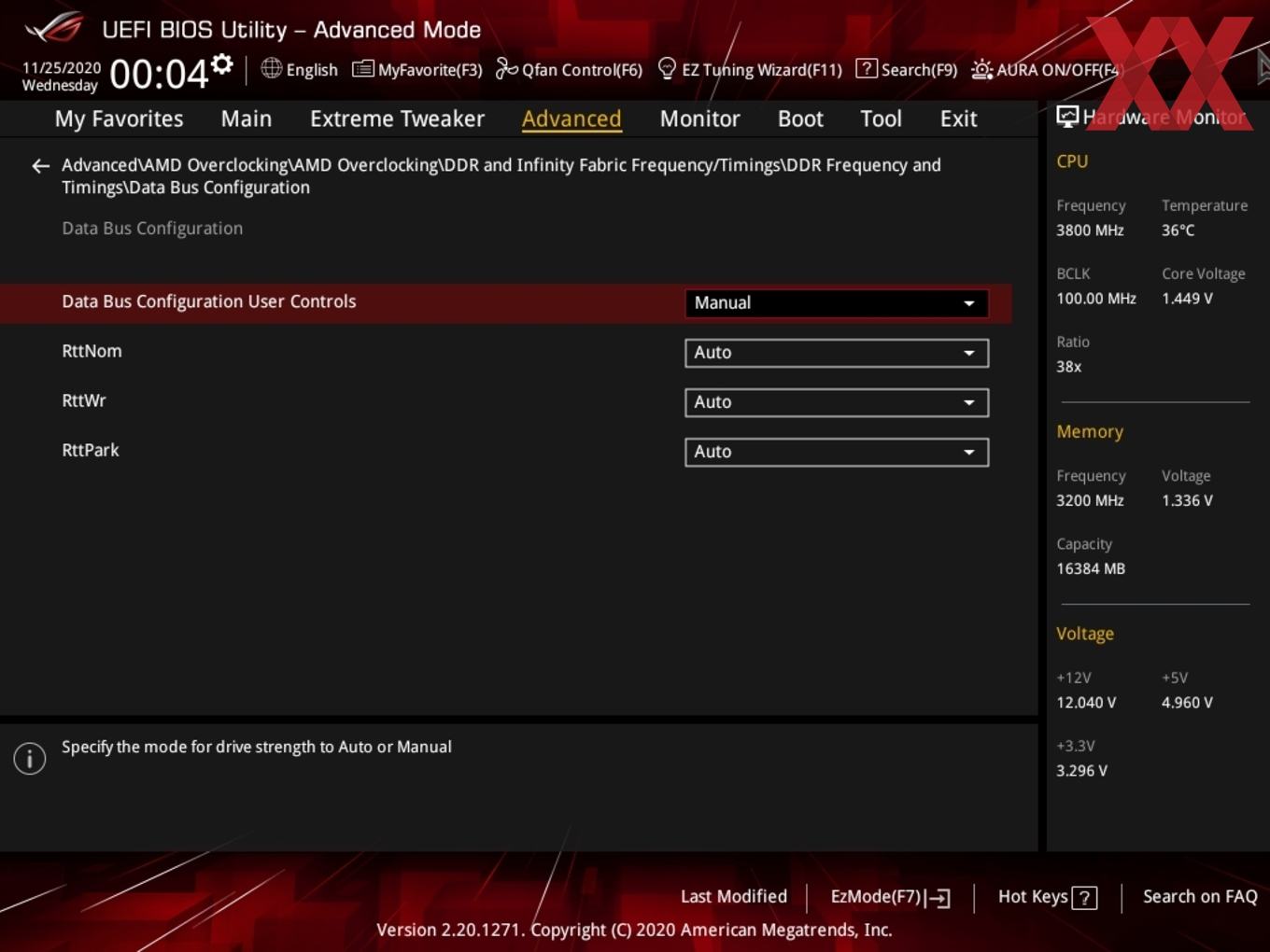1270x952 pixels.
Task: Select the RttPark setting label
Action: [x=91, y=450]
